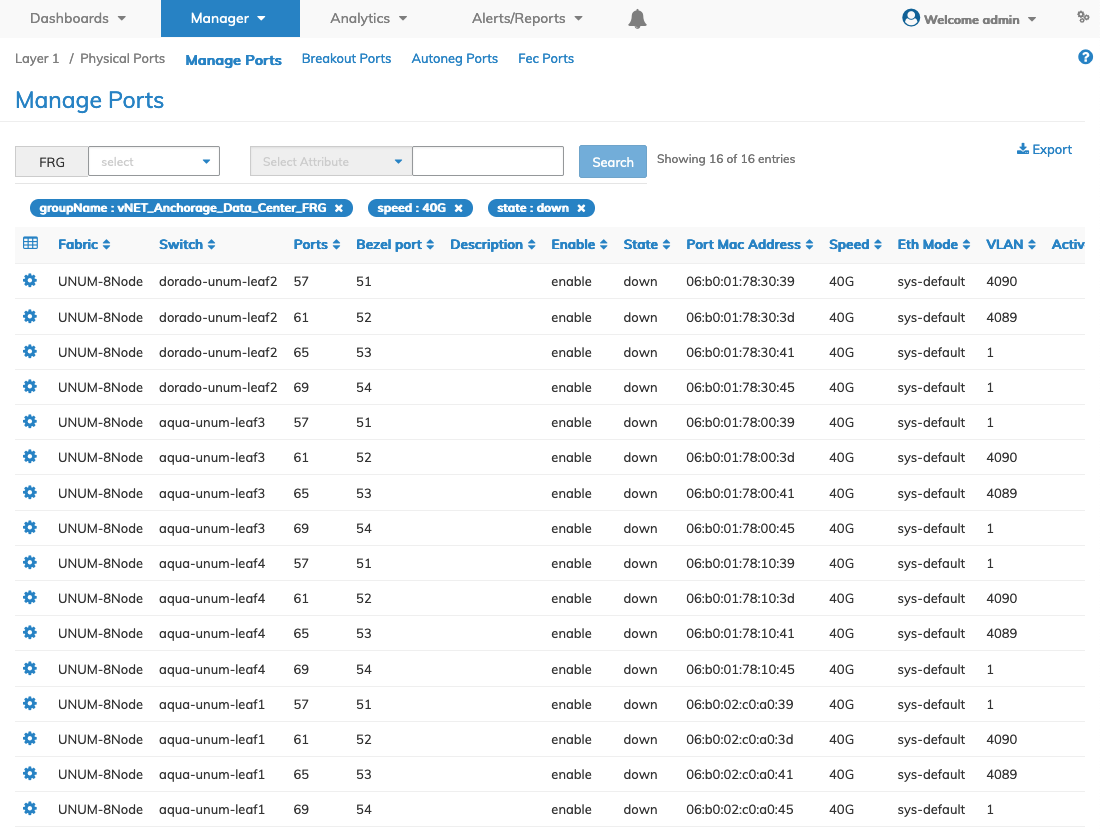Viewport: 1100px width, 832px height.
Task: Sort table by Eth Mode column
Action: point(934,244)
